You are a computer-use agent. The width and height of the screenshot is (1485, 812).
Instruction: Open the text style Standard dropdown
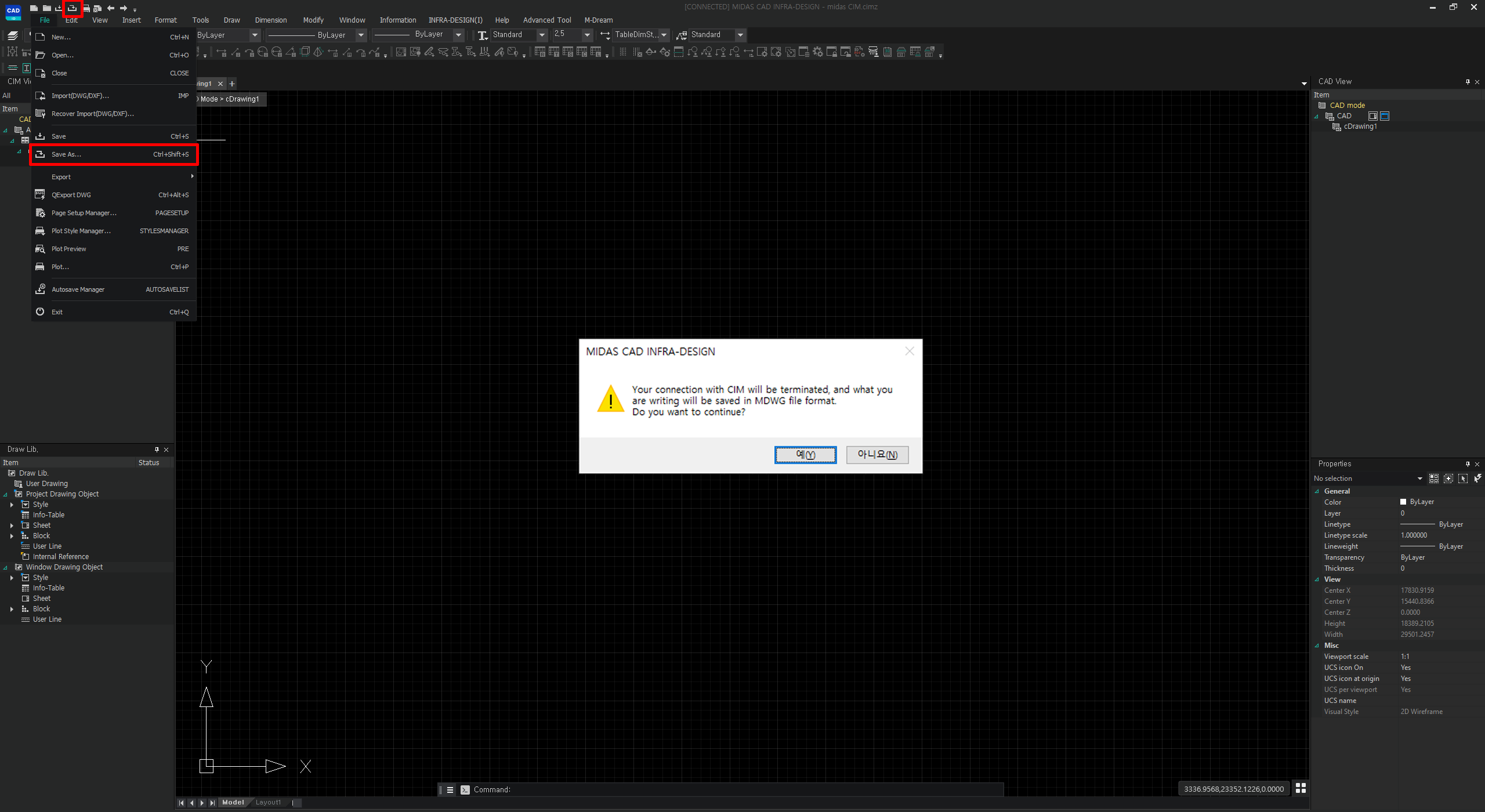click(542, 35)
